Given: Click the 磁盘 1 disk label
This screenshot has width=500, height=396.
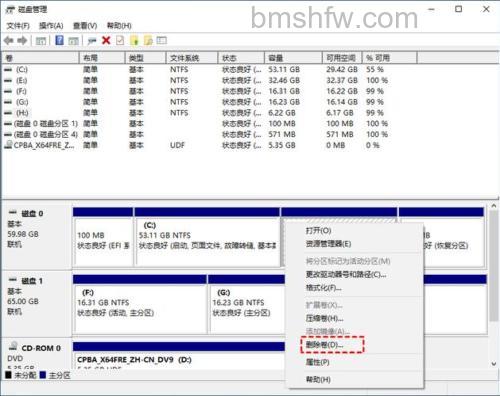Looking at the screenshot, I should coord(32,281).
